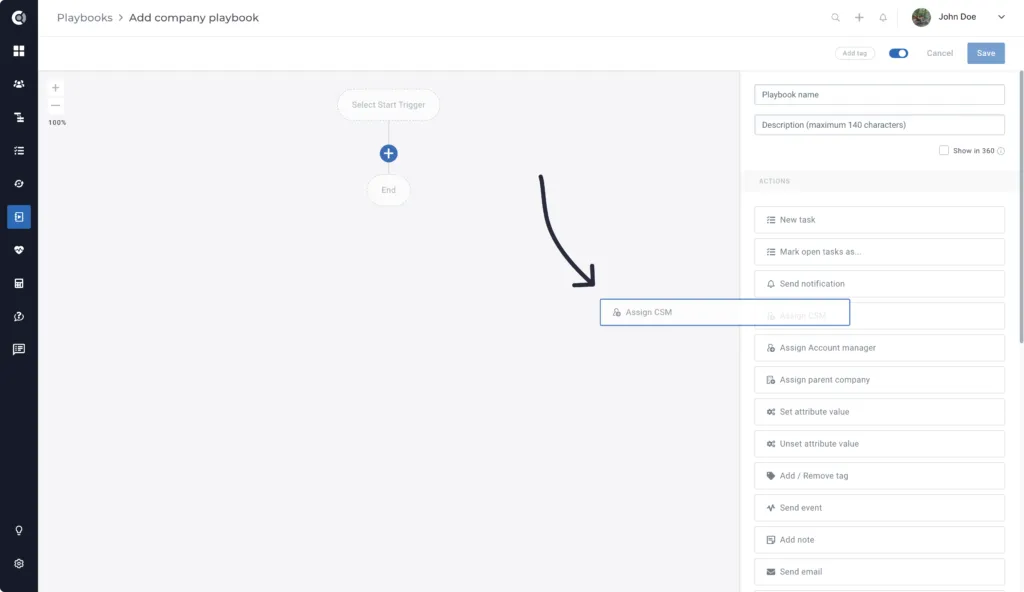Click the dragged Assign CSM card
This screenshot has width=1024, height=592.
(725, 312)
